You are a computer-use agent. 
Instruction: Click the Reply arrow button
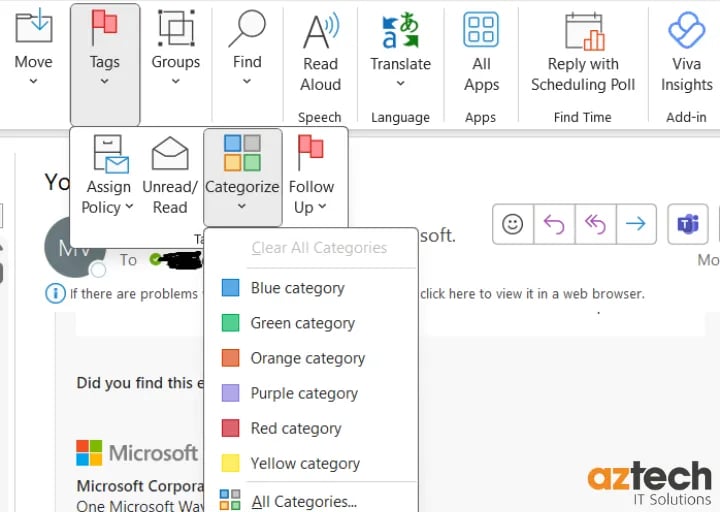(554, 224)
